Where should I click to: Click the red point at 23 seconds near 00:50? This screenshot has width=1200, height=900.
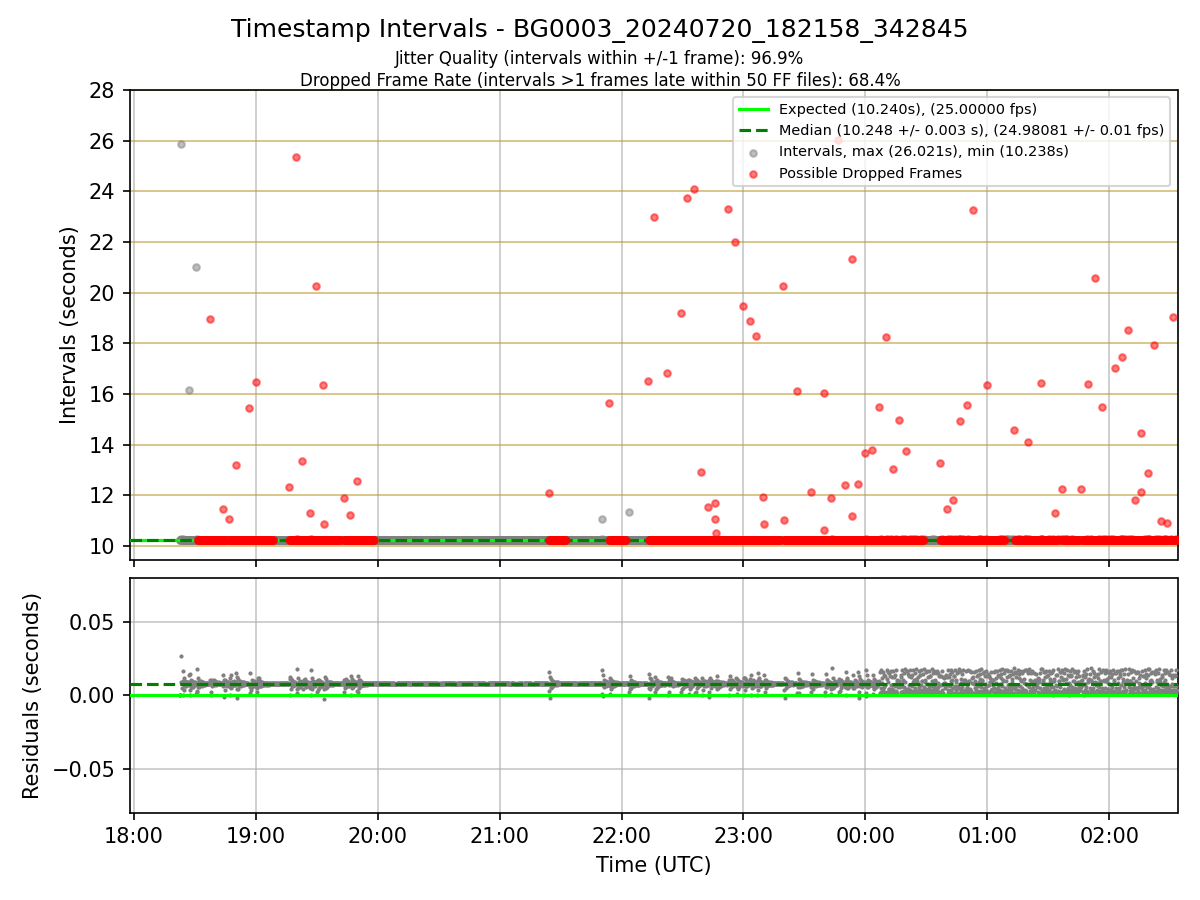point(973,210)
